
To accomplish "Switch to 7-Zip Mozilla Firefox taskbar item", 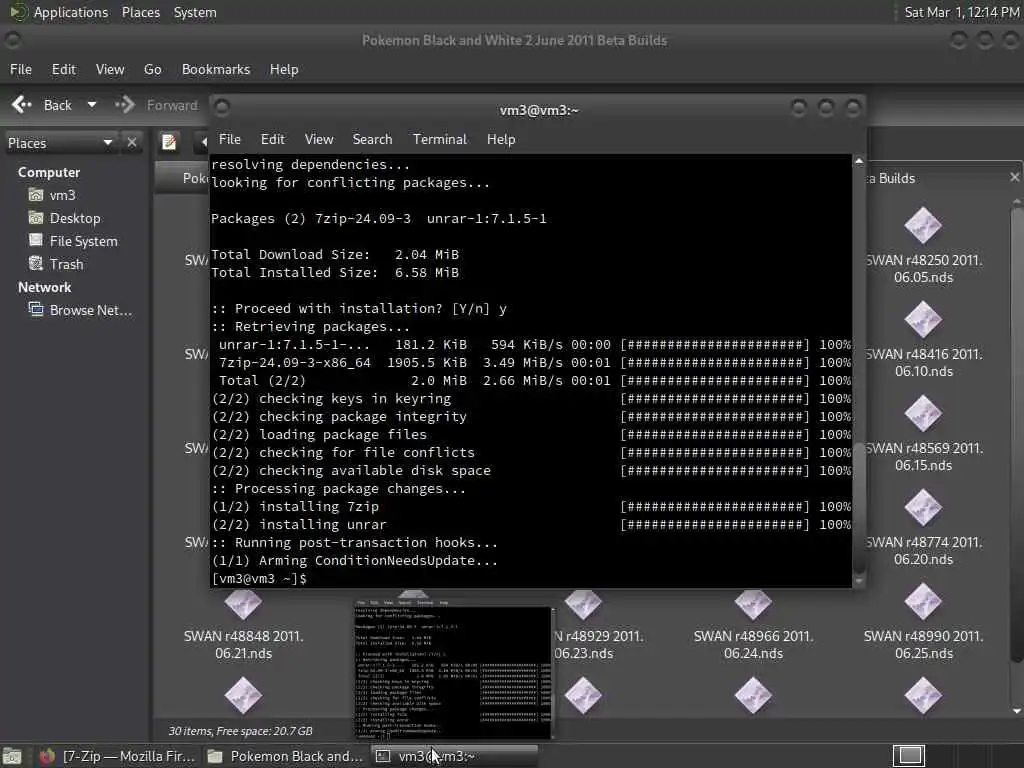I will pos(117,756).
